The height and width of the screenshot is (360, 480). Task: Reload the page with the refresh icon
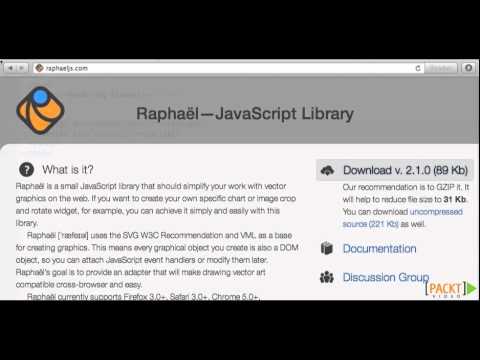click(418, 68)
